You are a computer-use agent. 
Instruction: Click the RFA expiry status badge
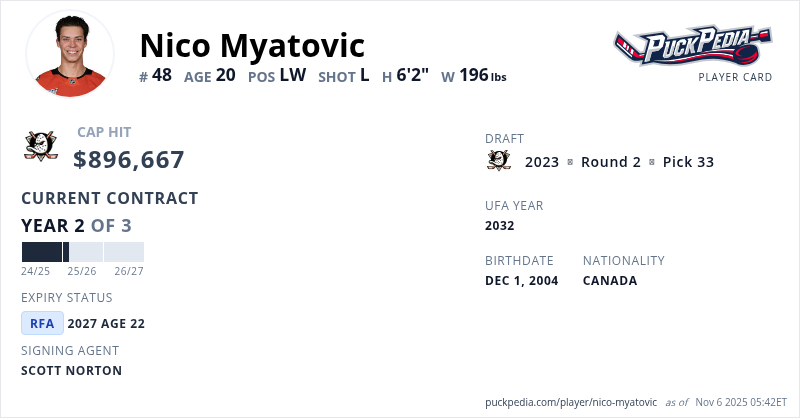[x=42, y=323]
